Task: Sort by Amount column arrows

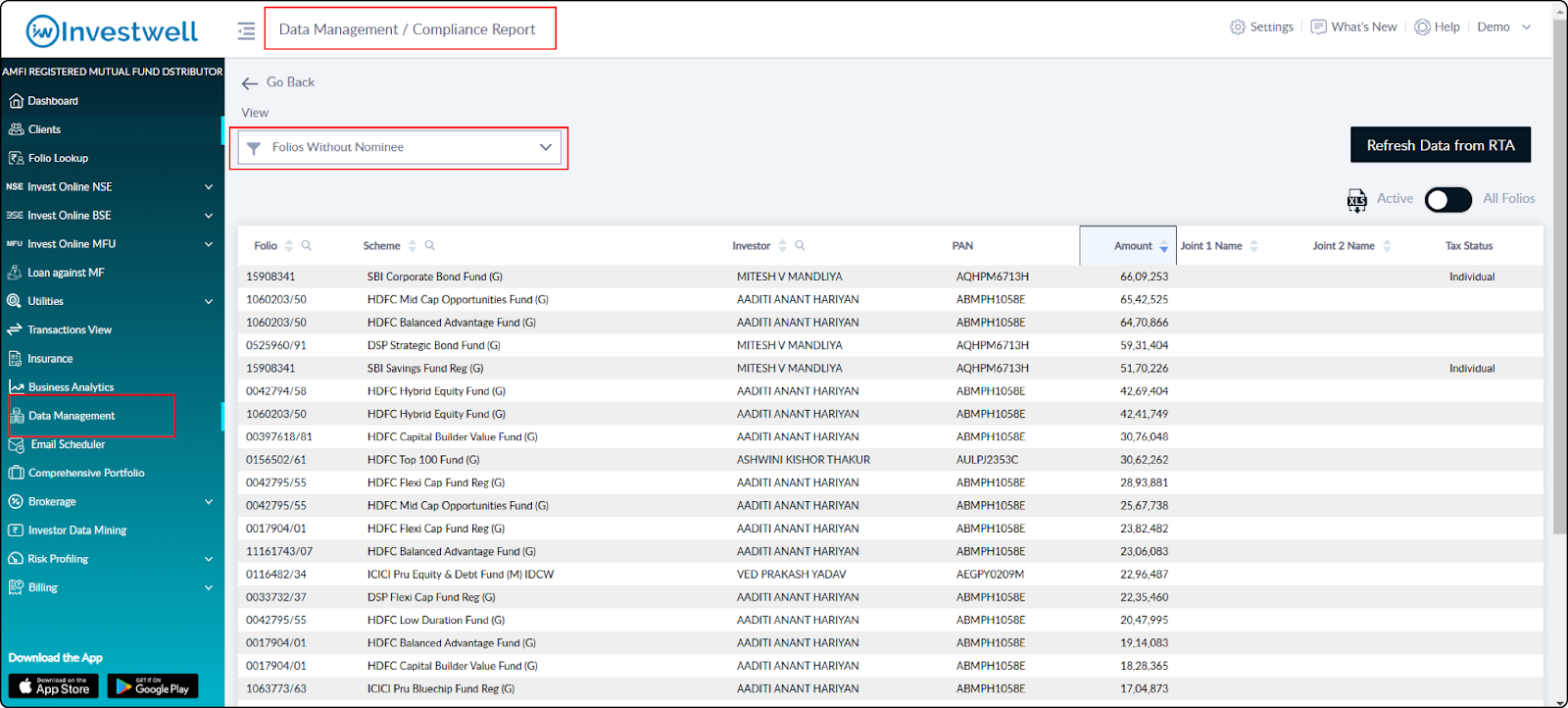Action: (x=1163, y=246)
